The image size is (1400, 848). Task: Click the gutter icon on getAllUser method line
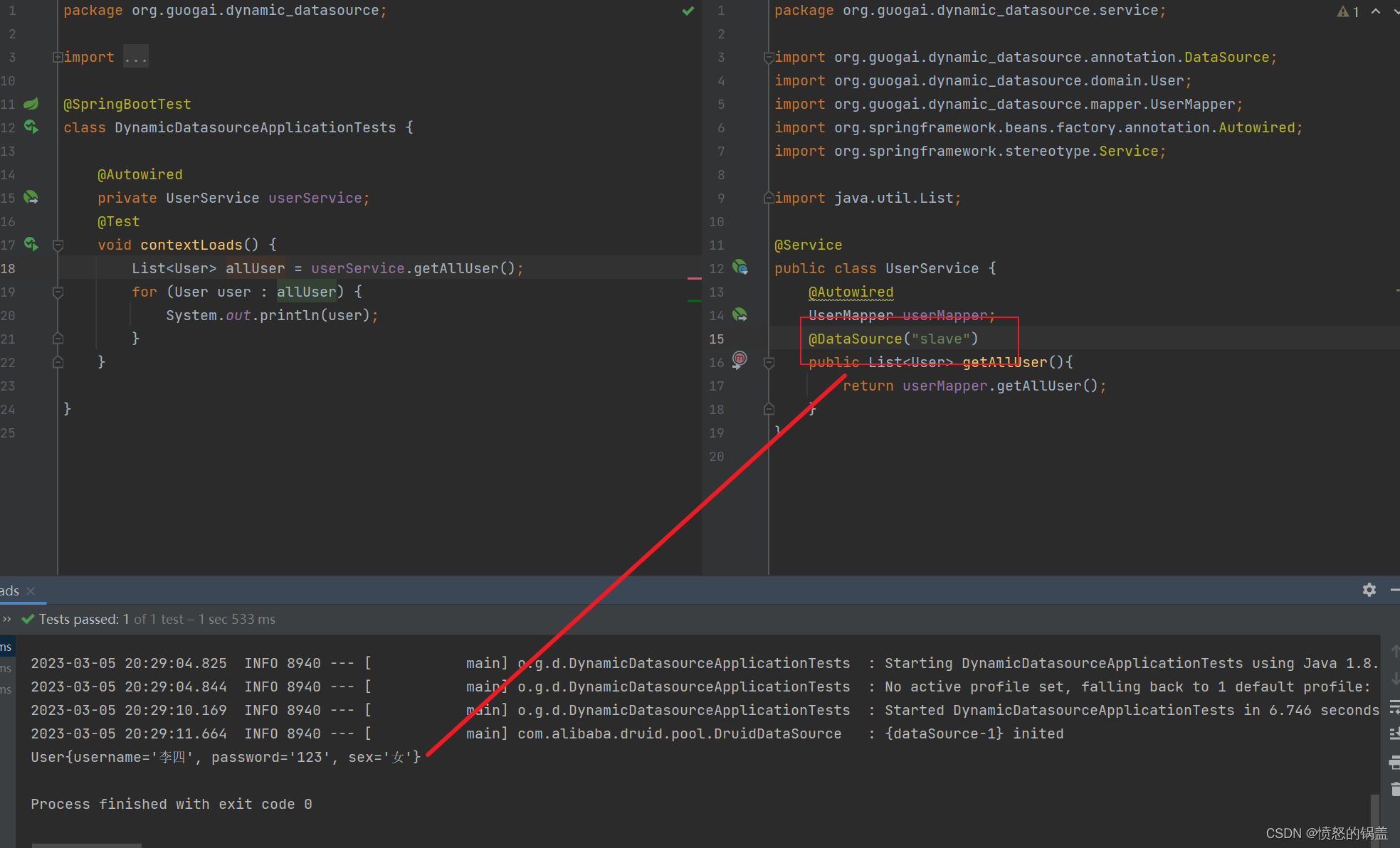(x=740, y=359)
